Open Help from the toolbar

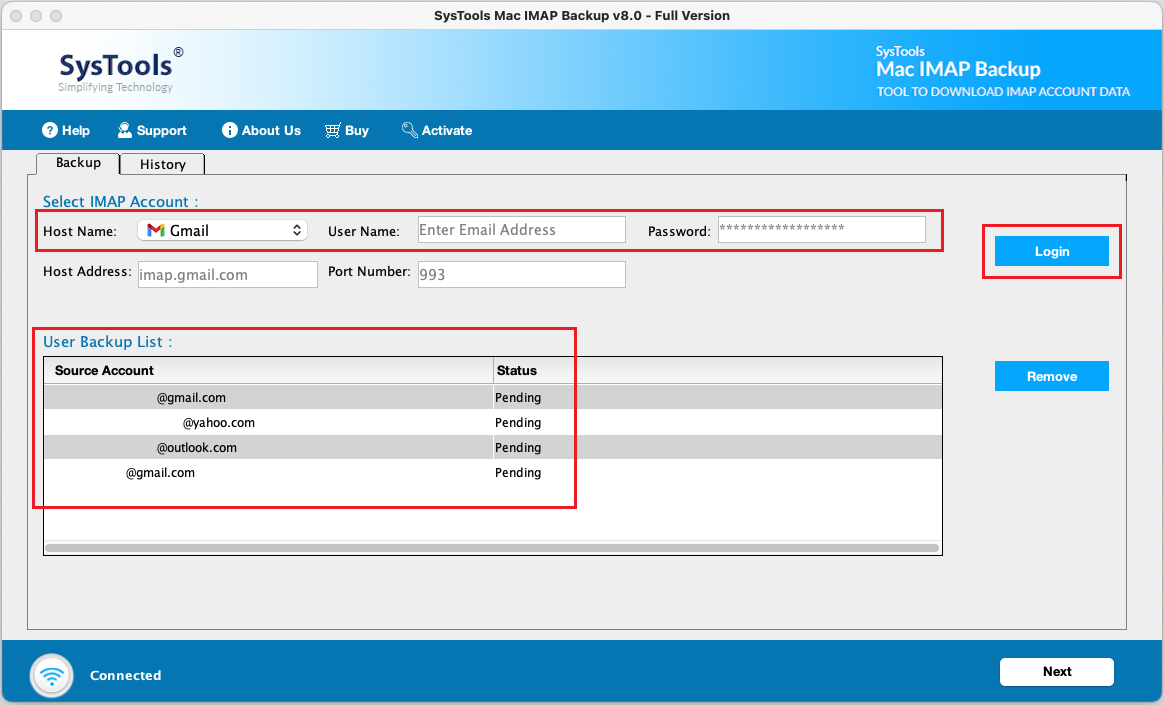point(66,131)
